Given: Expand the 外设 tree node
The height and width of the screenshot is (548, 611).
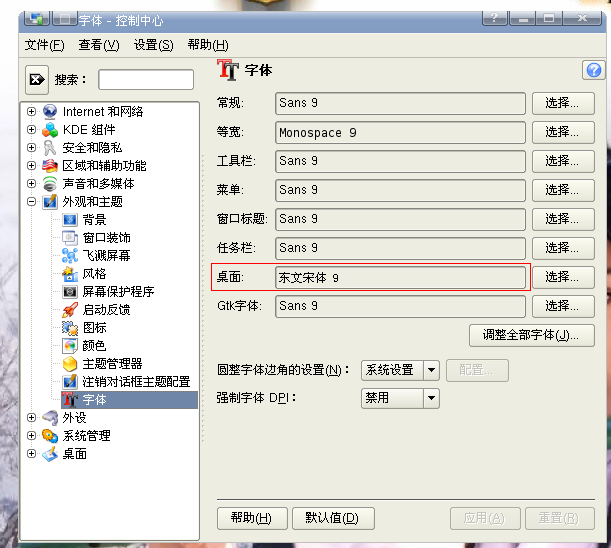Looking at the screenshot, I should 32,417.
